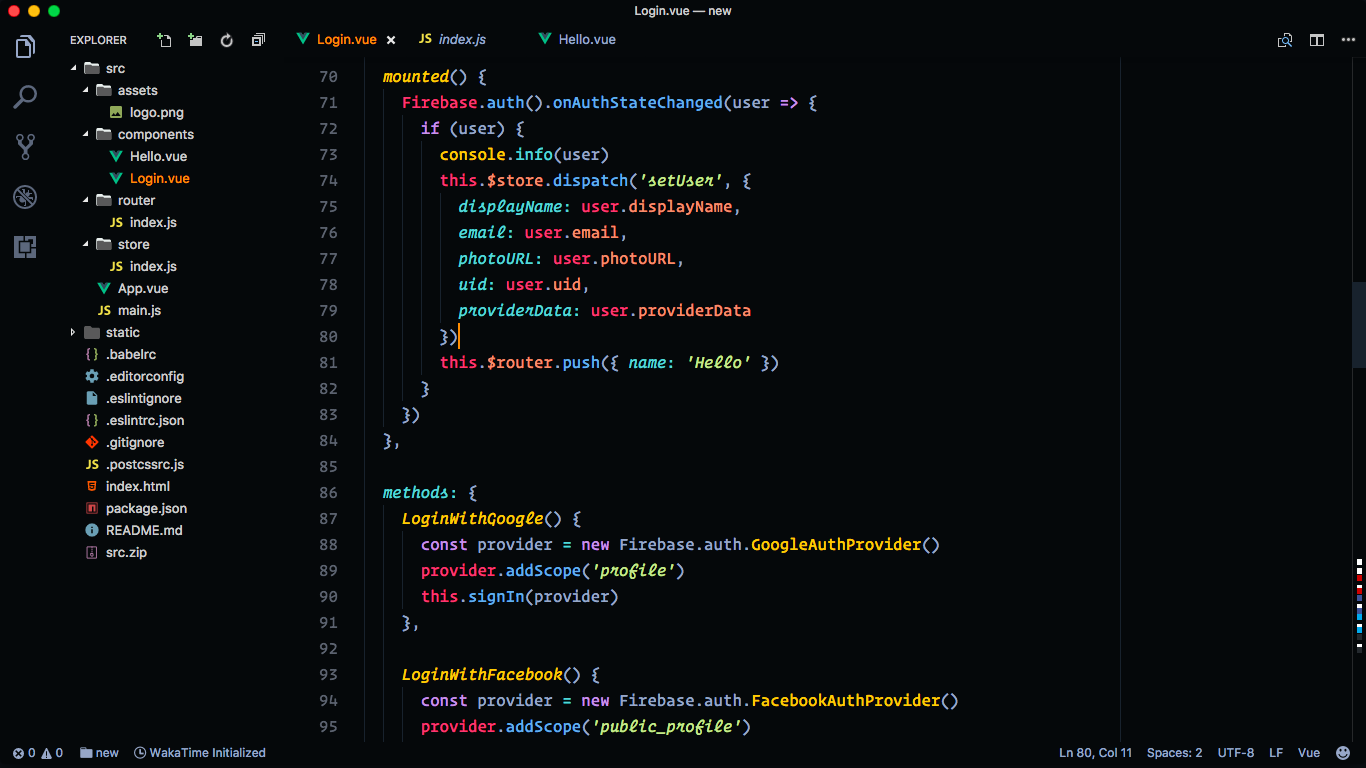This screenshot has height=768, width=1366.
Task: Collapse the router folder
Action: pos(85,200)
